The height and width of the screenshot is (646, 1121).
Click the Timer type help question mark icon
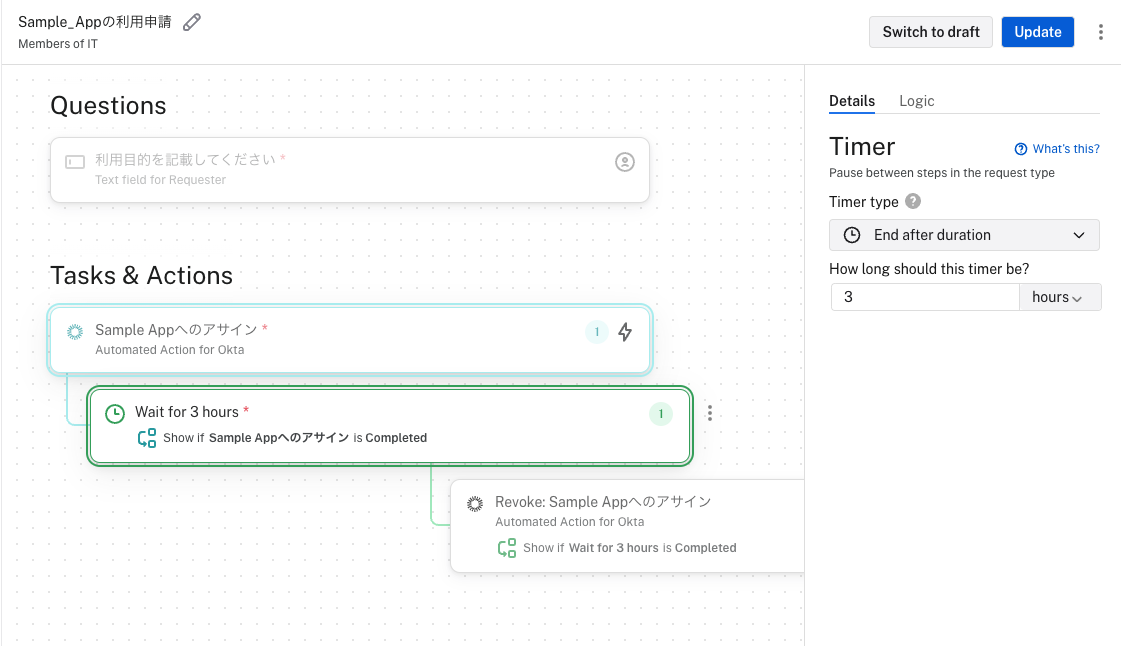point(911,201)
